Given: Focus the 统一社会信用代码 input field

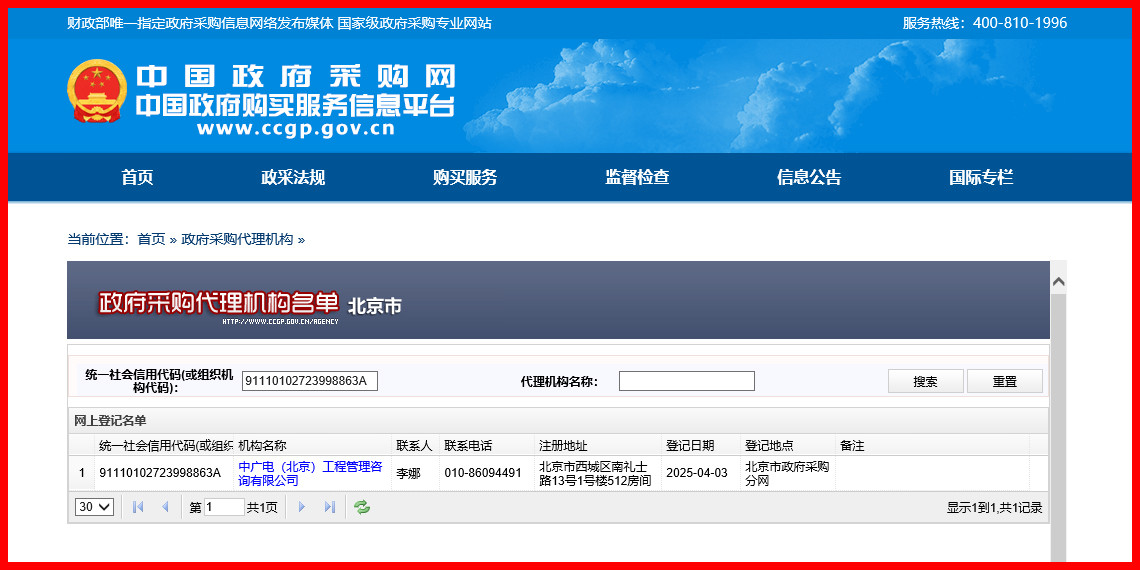Looking at the screenshot, I should click(310, 381).
